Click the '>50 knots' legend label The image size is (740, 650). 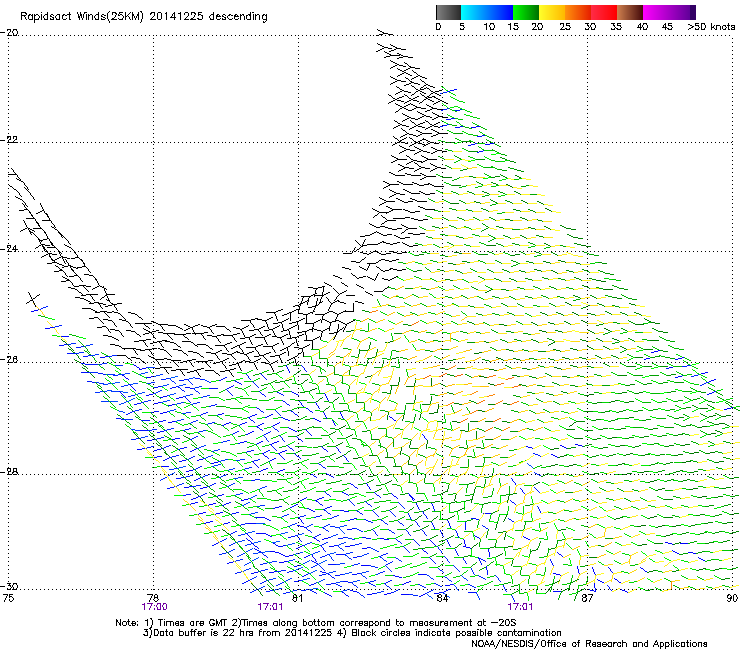[711, 27]
